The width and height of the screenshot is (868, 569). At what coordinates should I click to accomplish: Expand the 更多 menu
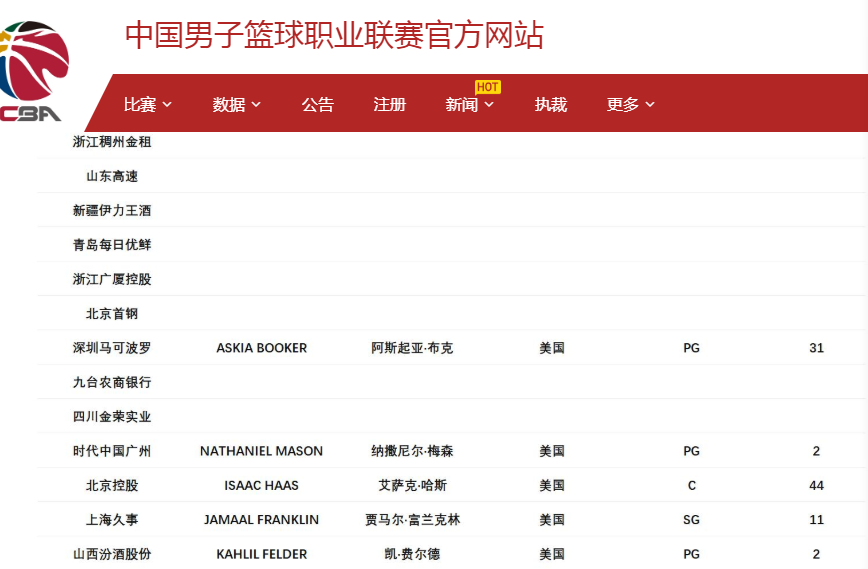[631, 104]
